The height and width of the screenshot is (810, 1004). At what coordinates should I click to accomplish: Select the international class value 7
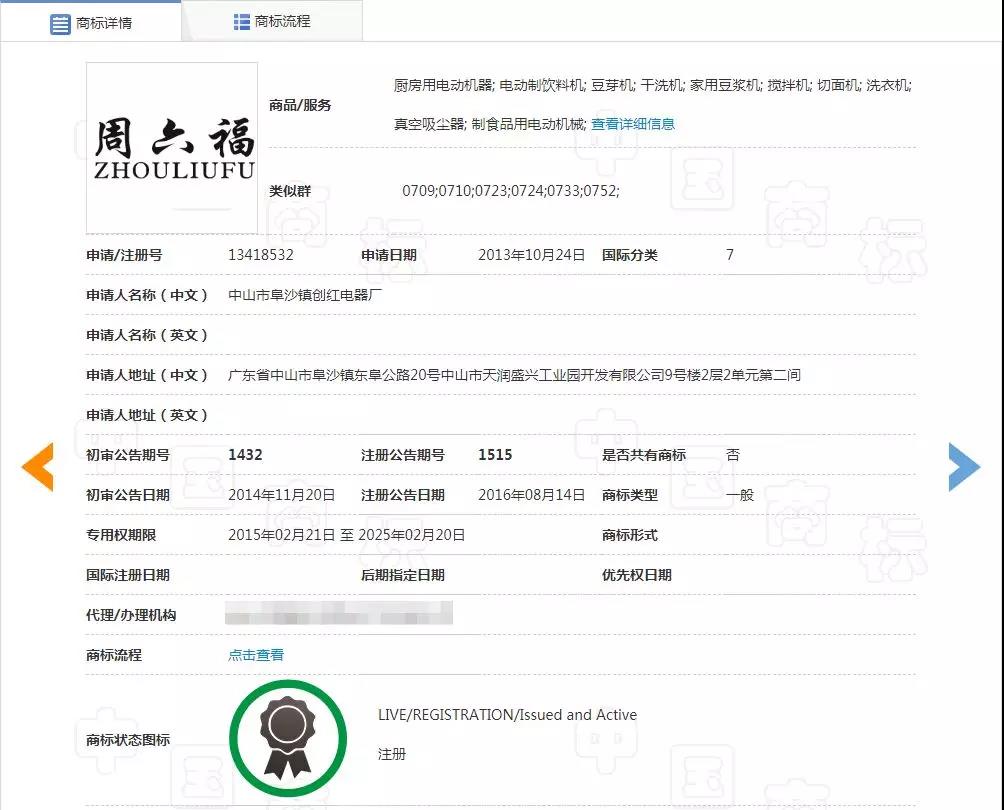click(x=730, y=255)
